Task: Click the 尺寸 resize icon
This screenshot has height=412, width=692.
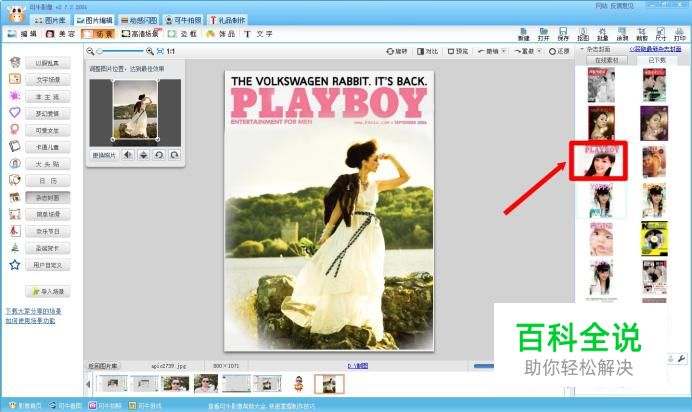Action: coord(661,34)
